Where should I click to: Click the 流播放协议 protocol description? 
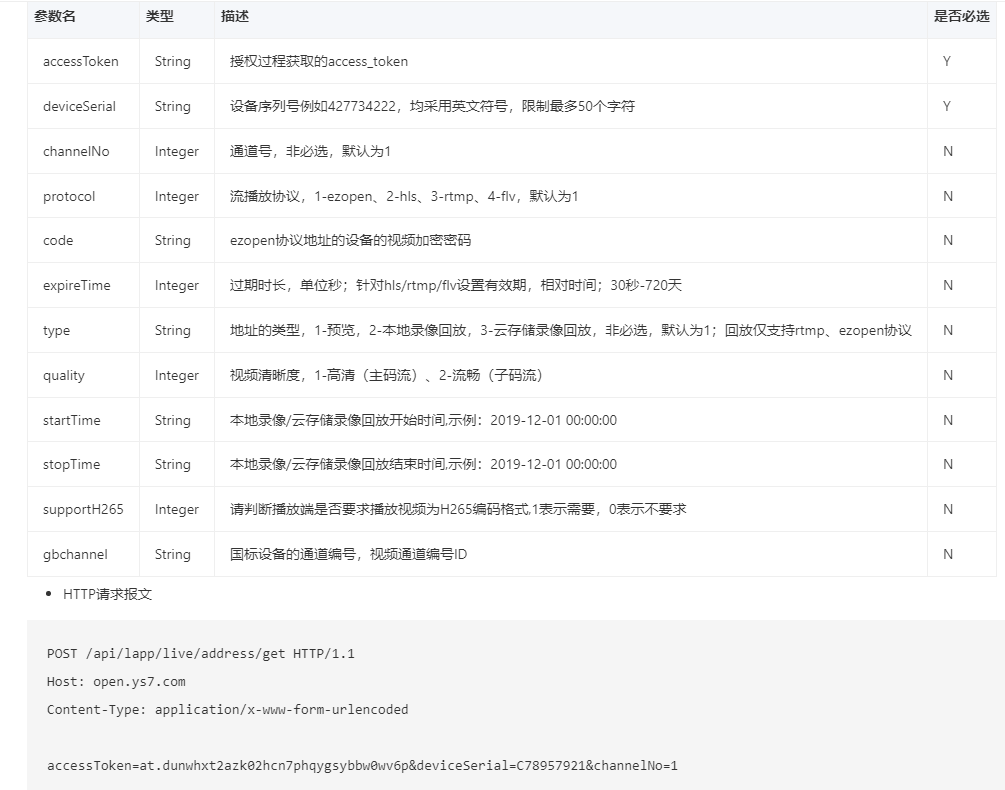[x=404, y=196]
